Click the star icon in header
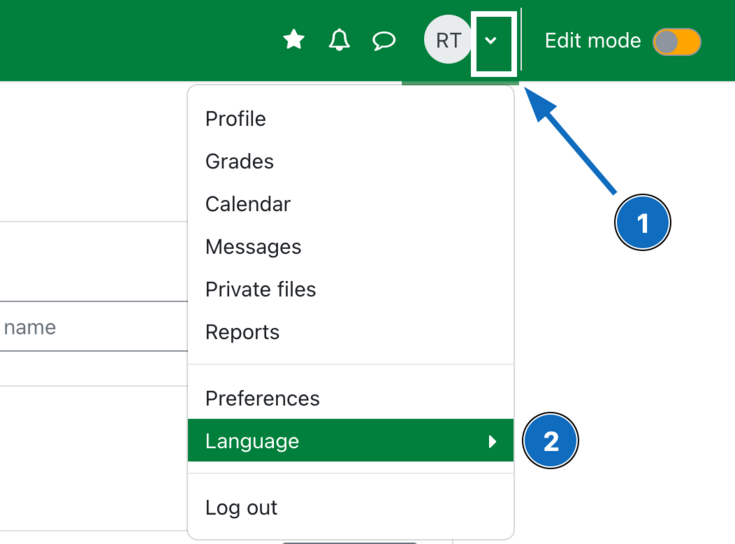735x544 pixels. click(294, 39)
